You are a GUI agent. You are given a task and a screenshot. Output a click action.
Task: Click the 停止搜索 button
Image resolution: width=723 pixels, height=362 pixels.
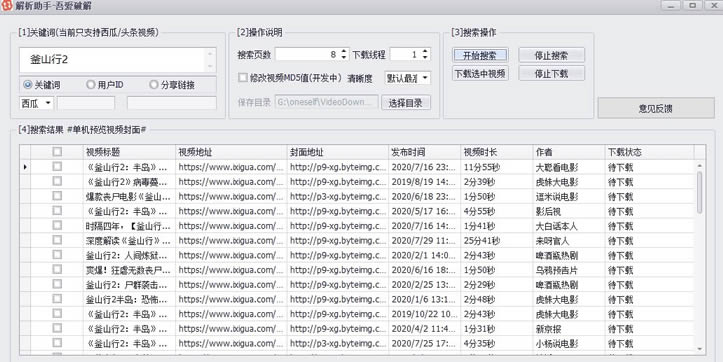click(551, 55)
